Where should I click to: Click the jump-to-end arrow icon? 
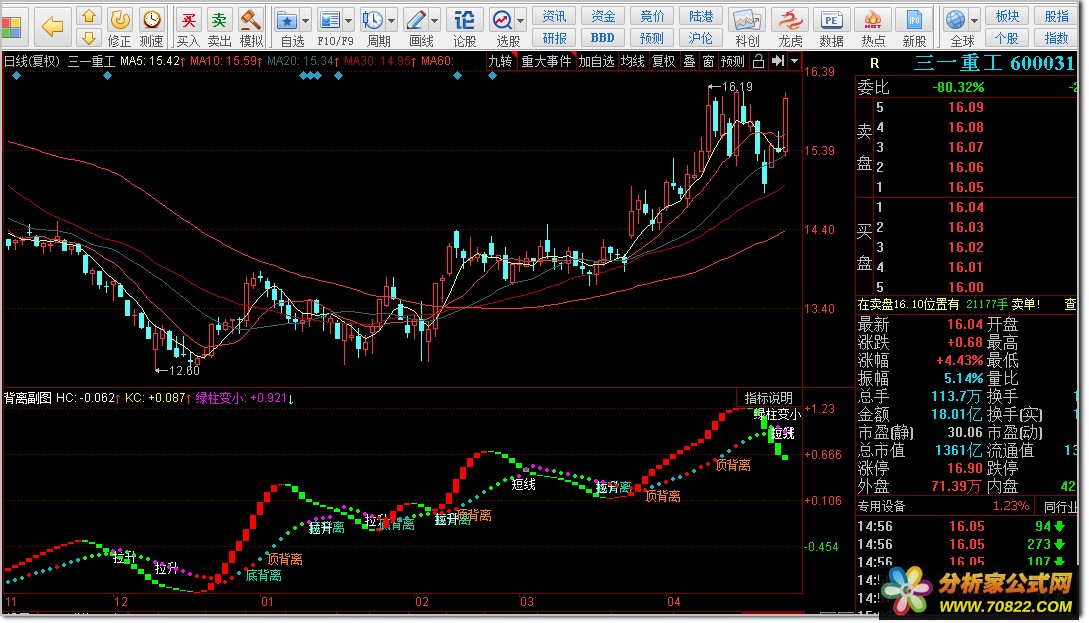[778, 61]
